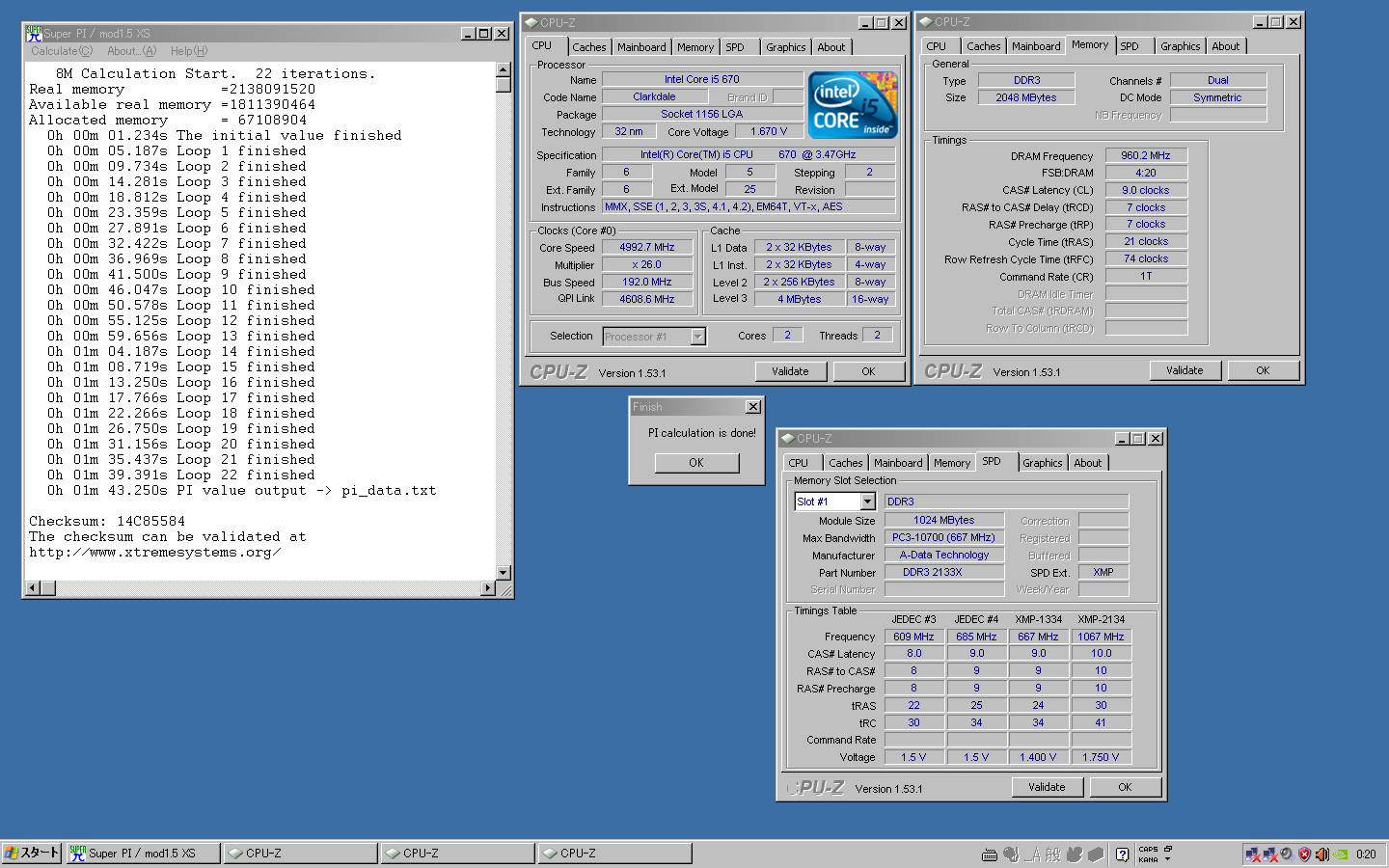The height and width of the screenshot is (868, 1389).
Task: Open language bar options down arrow
Action: click(x=1168, y=858)
